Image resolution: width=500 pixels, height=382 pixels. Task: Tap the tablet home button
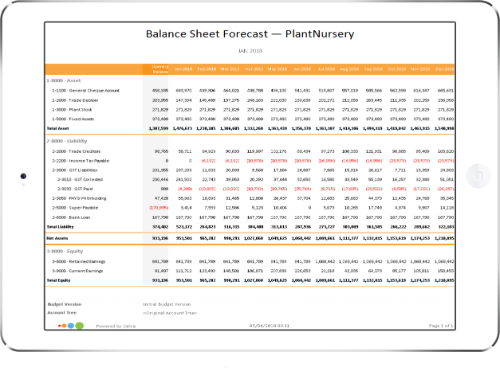click(478, 176)
